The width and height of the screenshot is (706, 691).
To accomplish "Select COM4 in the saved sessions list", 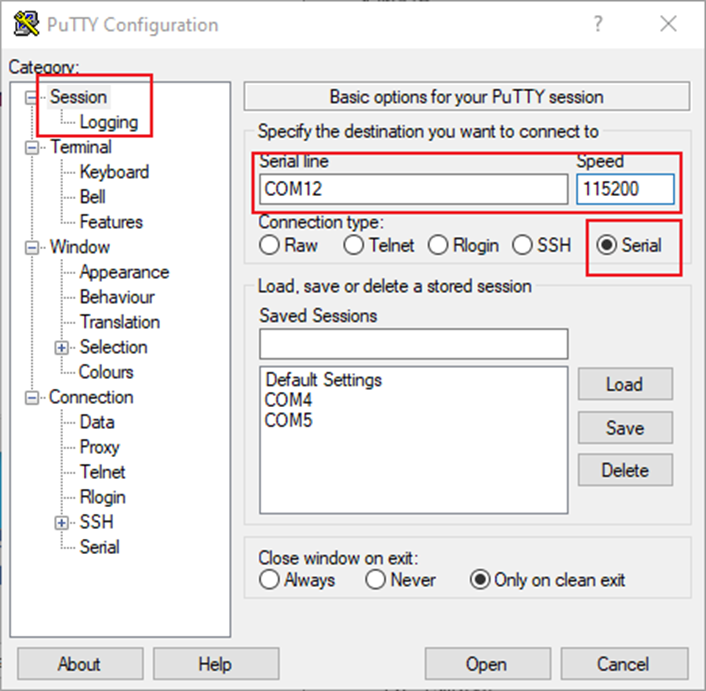I will pyautogui.click(x=288, y=400).
